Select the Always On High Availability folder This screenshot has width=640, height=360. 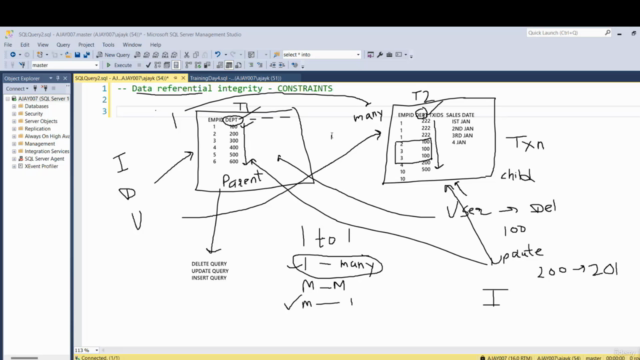47,136
